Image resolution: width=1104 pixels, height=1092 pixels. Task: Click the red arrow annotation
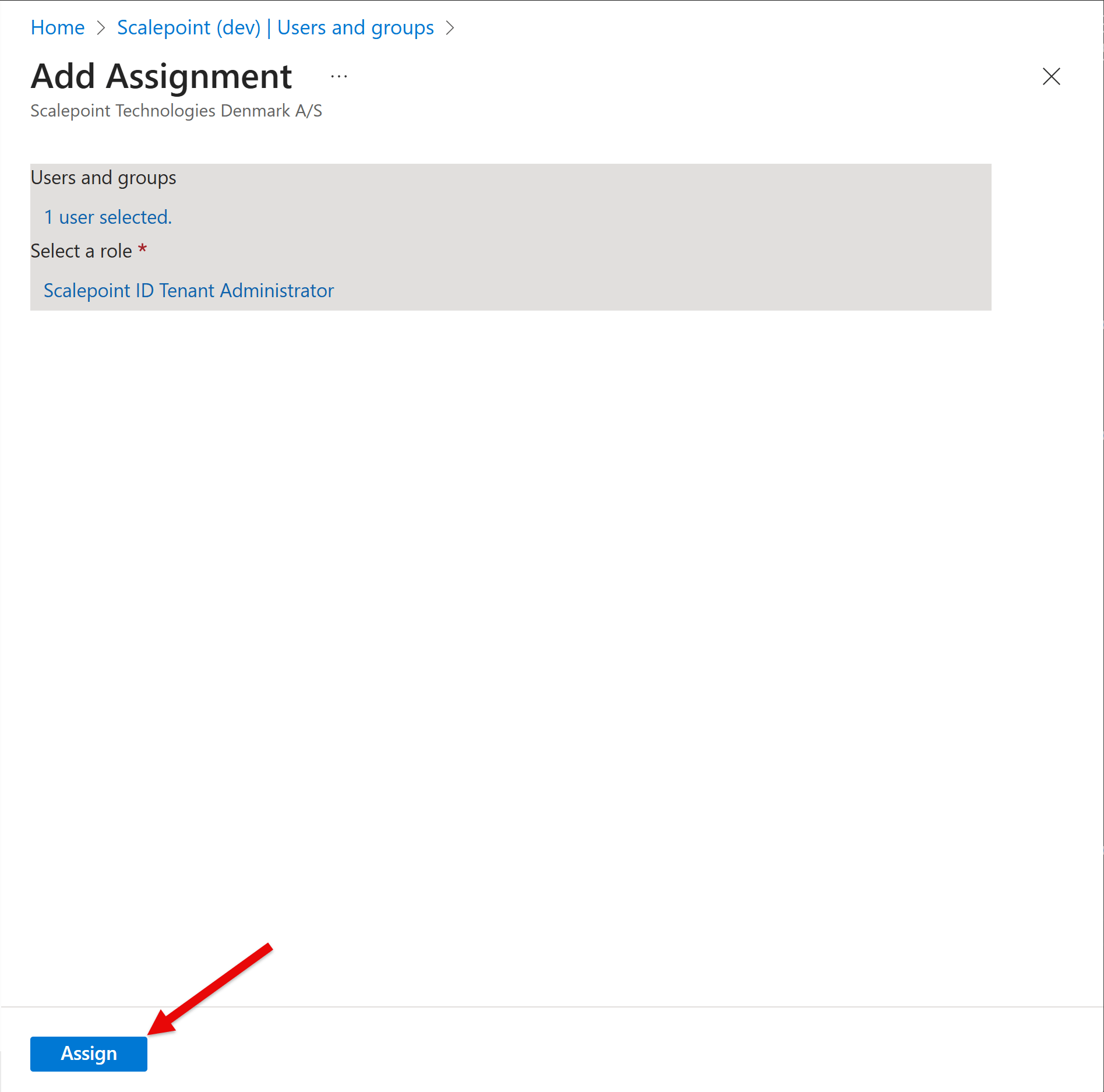(x=210, y=988)
